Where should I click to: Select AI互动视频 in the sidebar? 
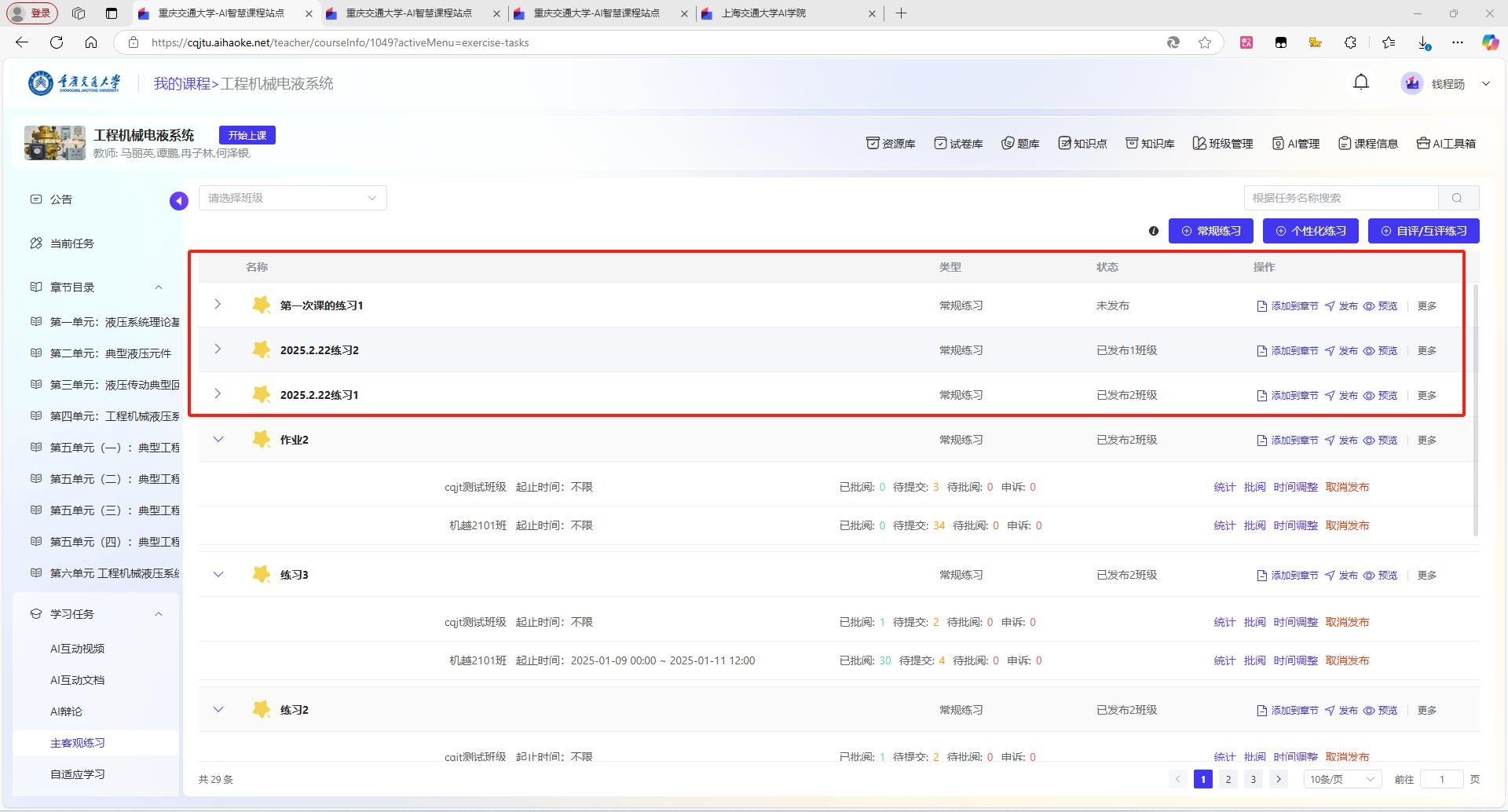77,649
